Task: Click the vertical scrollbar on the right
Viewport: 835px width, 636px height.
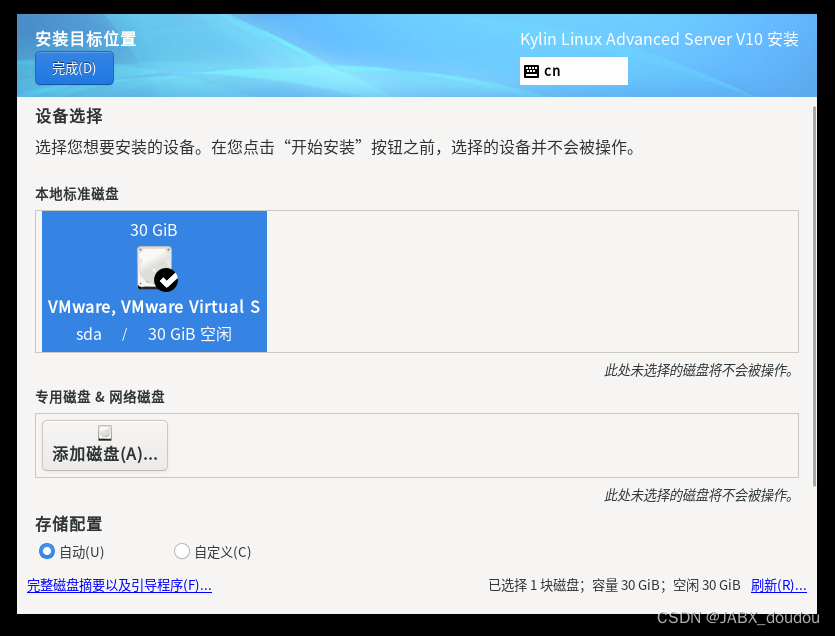Action: [814, 296]
